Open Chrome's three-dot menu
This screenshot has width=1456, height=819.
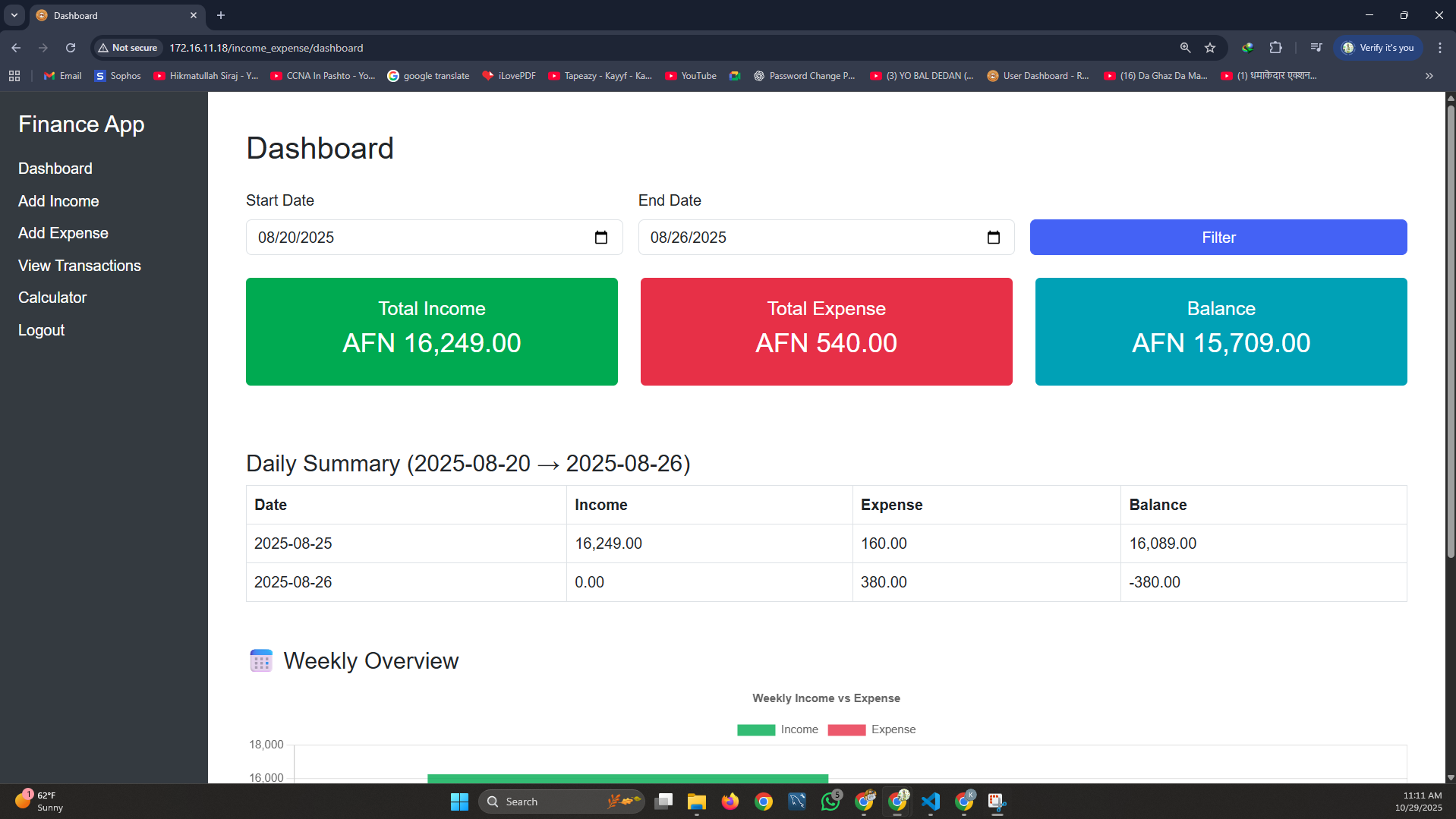[x=1439, y=48]
